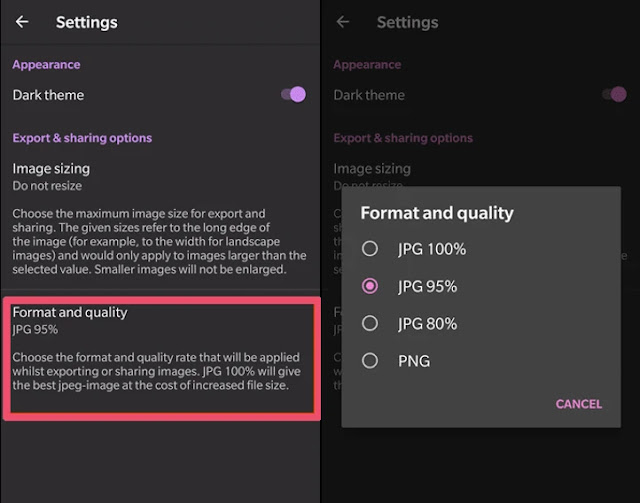Click the bright 'Settings' page title

(86, 22)
